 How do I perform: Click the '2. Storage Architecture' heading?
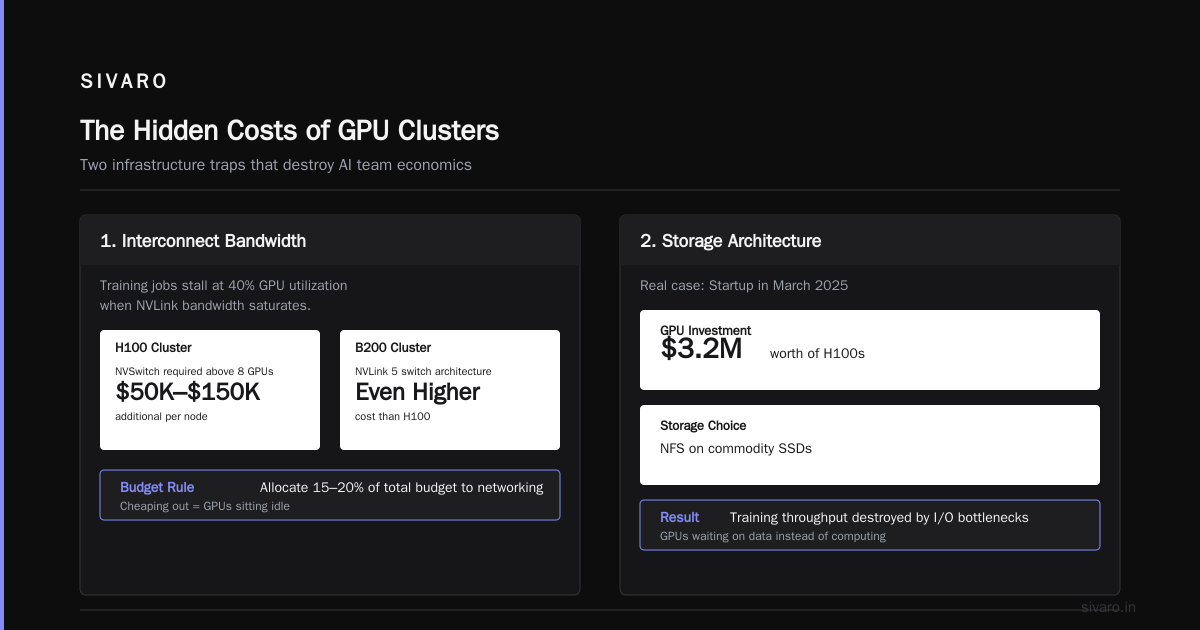coord(730,241)
